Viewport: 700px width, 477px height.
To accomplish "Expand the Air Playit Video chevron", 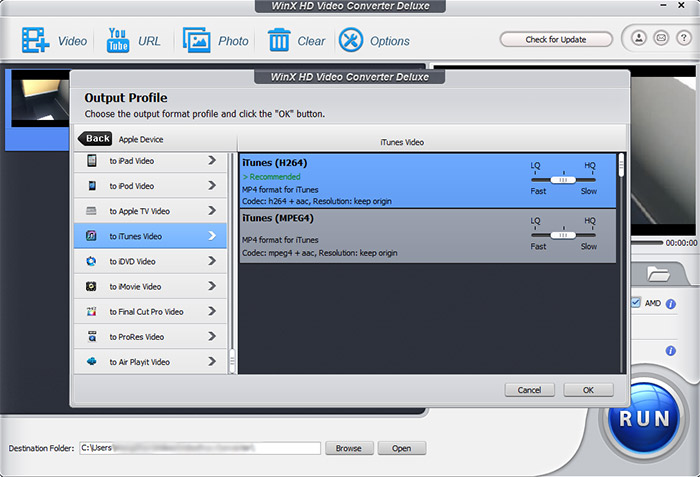I will pos(212,361).
